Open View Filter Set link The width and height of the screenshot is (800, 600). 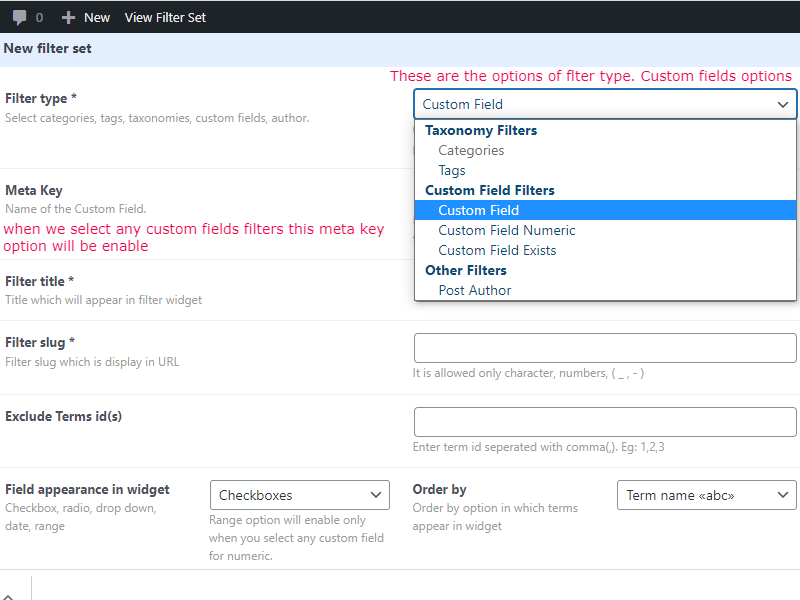(x=165, y=18)
